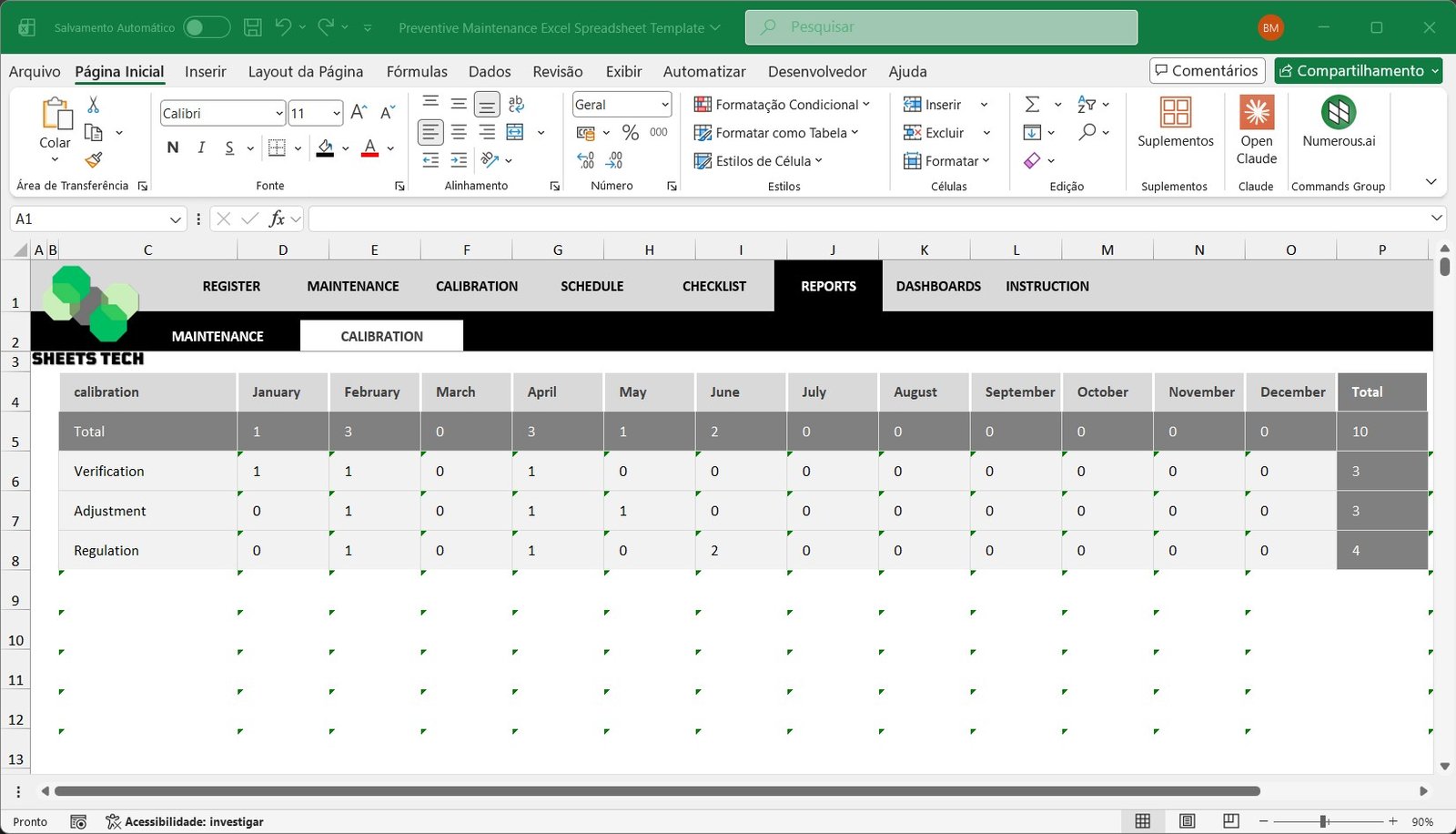Click the font color A icon
1456x834 pixels.
click(x=369, y=147)
